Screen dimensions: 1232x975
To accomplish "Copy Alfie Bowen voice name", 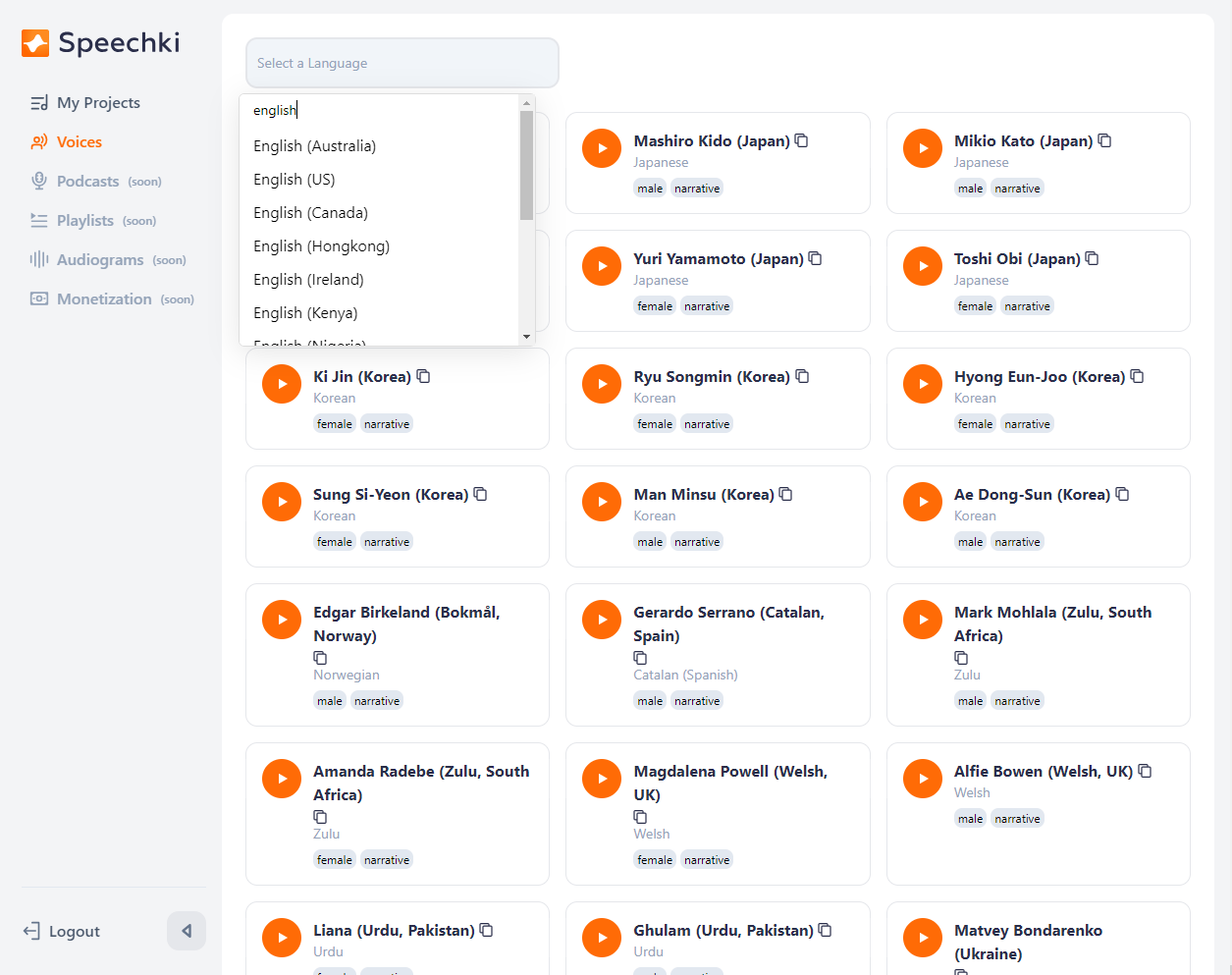I will pos(1146,771).
